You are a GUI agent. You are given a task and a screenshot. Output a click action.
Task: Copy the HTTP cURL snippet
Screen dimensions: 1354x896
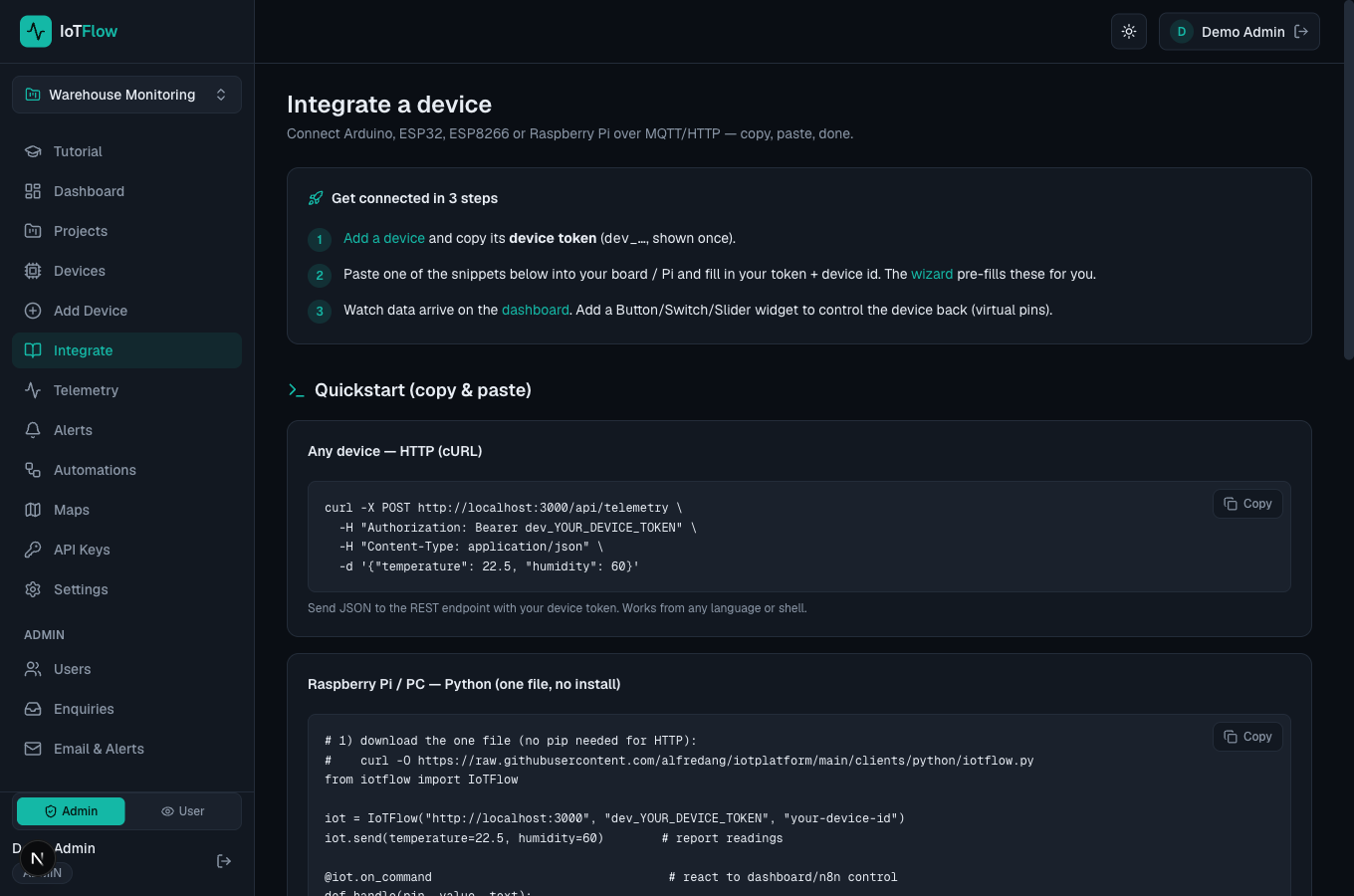tap(1247, 504)
